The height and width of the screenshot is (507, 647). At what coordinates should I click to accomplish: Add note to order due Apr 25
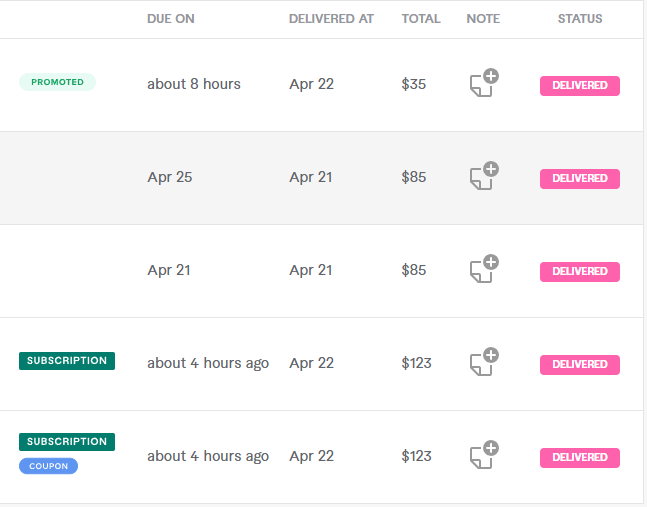[484, 176]
